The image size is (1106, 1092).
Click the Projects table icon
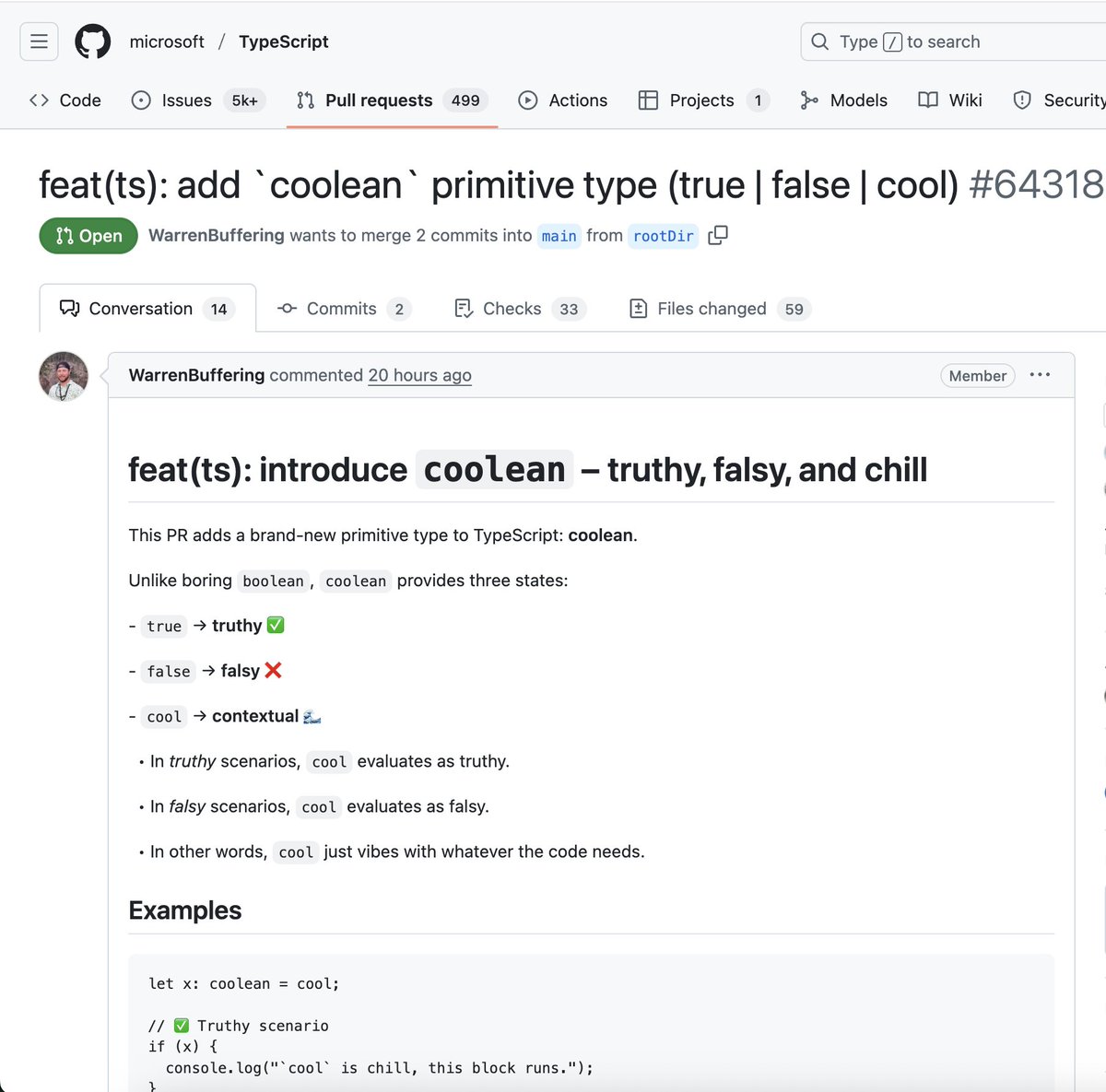point(648,100)
